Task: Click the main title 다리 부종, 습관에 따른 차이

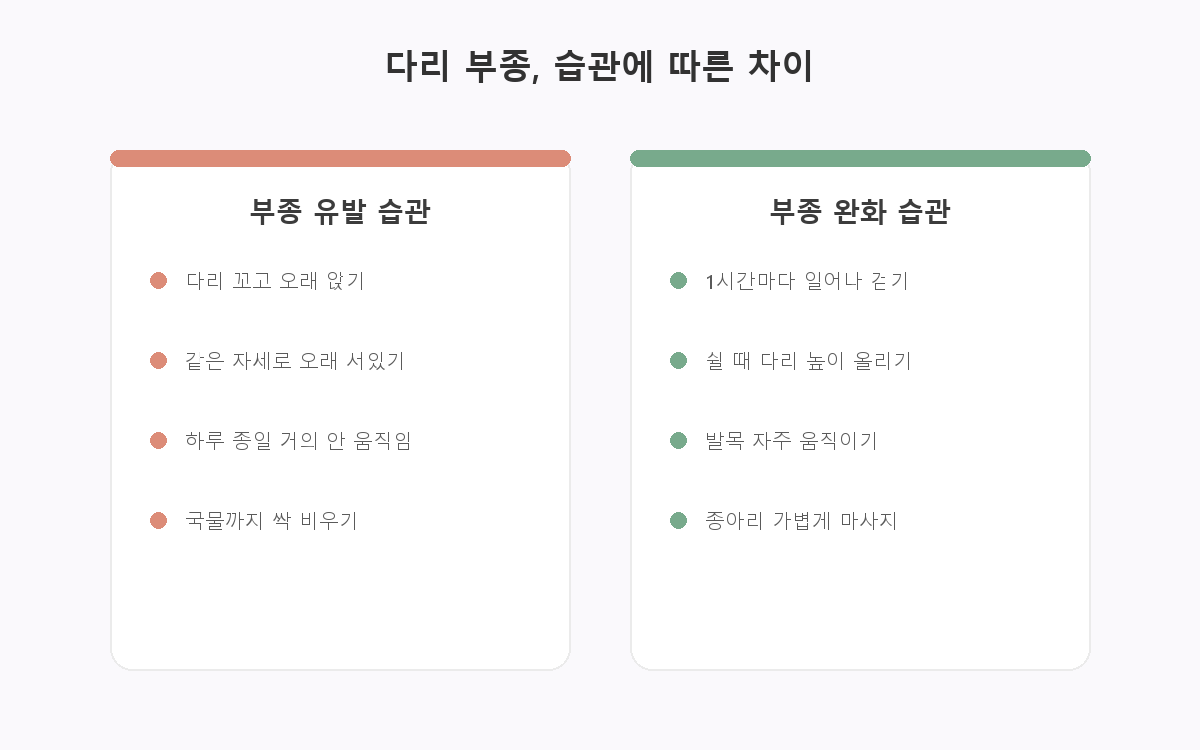Action: (600, 67)
